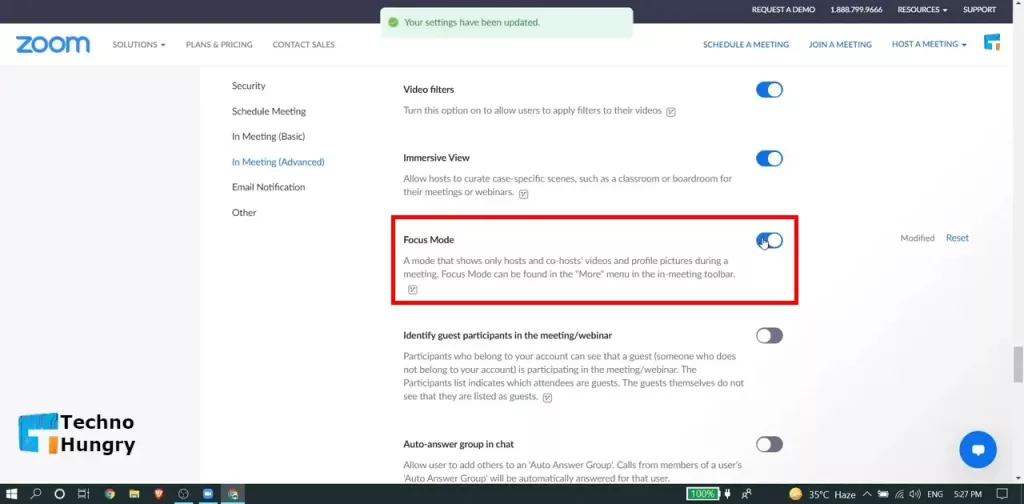Click the Zoom logo
The image size is (1024, 504).
pos(53,44)
